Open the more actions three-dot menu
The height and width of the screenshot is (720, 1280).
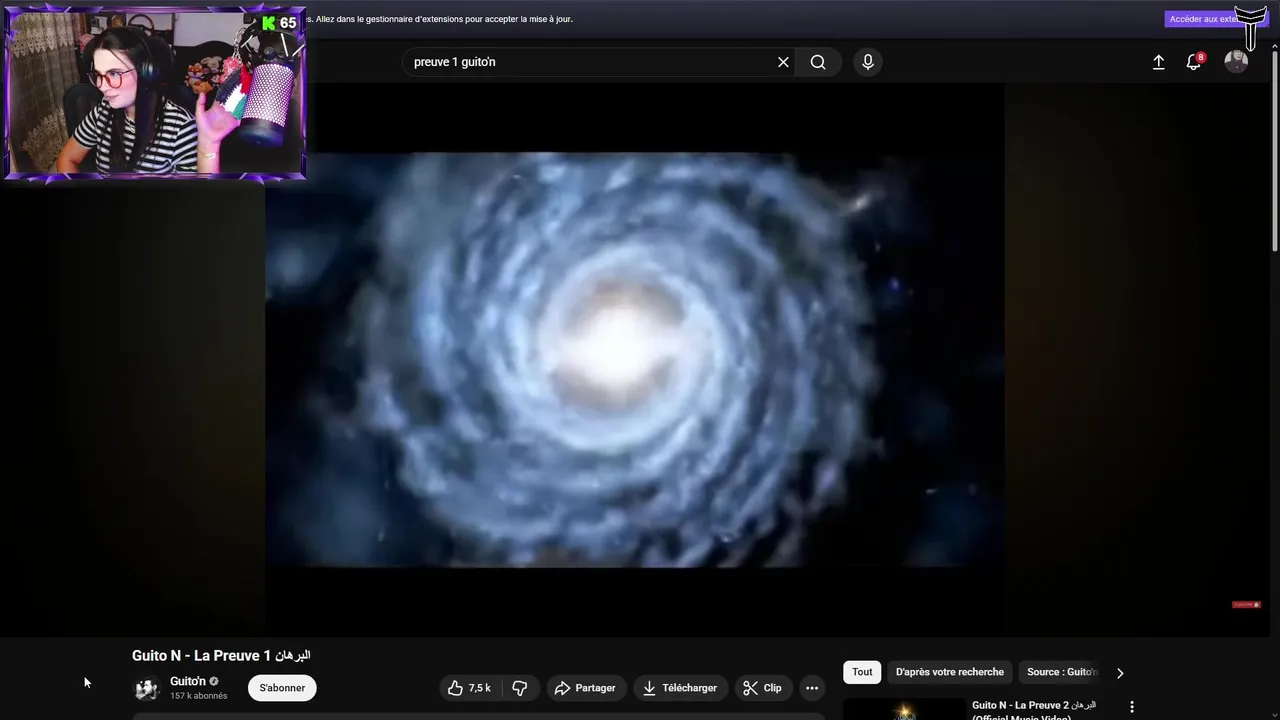tap(812, 688)
